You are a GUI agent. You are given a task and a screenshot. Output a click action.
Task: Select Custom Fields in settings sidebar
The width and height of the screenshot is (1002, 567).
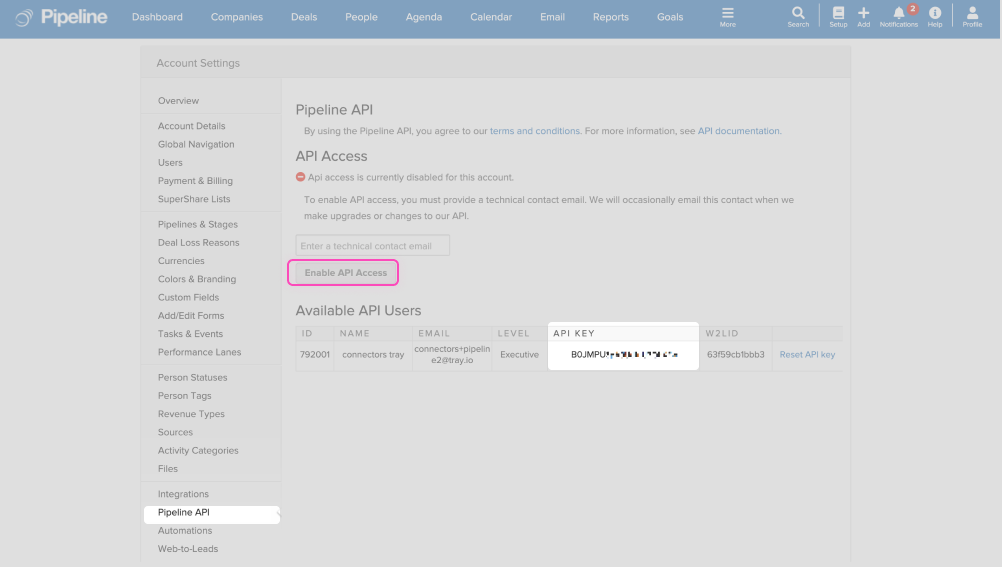pyautogui.click(x=188, y=297)
